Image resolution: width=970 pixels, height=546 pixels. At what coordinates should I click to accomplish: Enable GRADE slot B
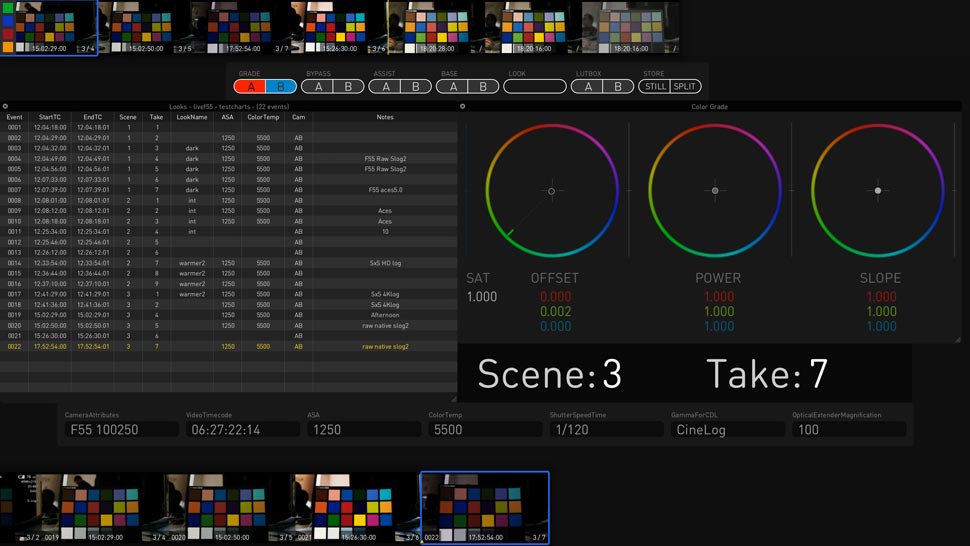point(281,87)
